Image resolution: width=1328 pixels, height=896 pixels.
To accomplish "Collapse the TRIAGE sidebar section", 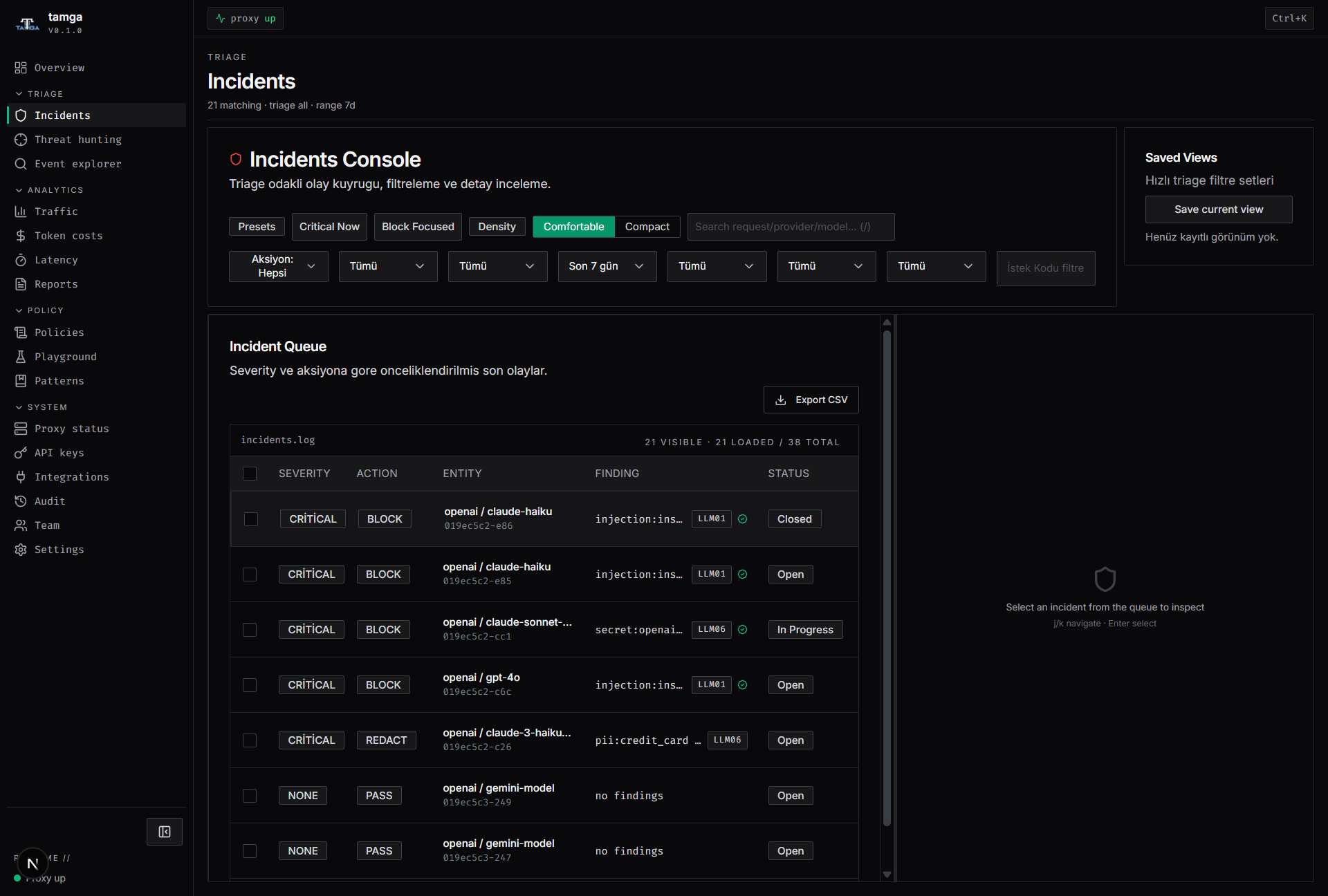I will click(39, 94).
